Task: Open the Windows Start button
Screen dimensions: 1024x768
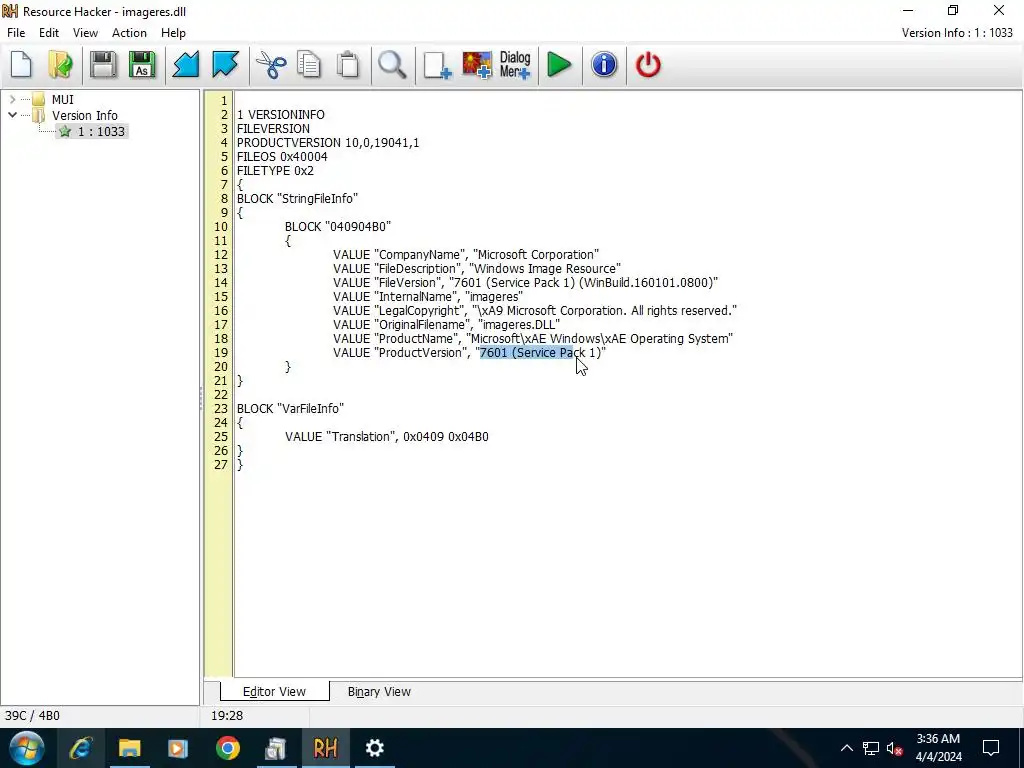Action: click(x=27, y=748)
